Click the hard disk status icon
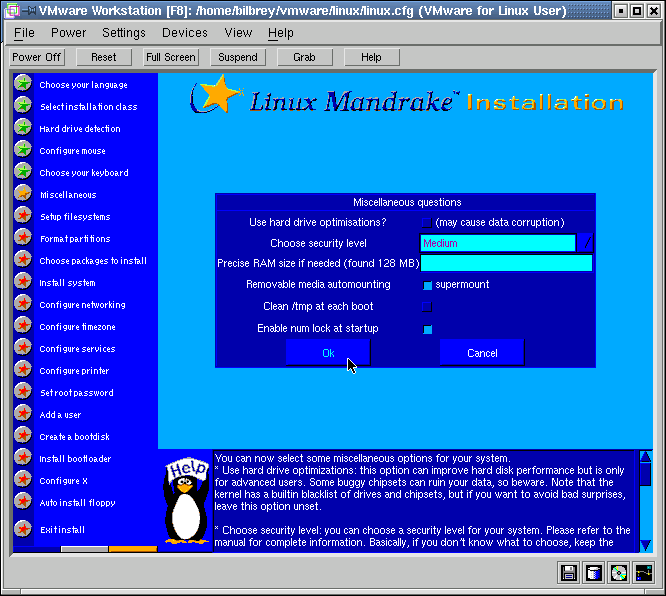 pos(594,573)
